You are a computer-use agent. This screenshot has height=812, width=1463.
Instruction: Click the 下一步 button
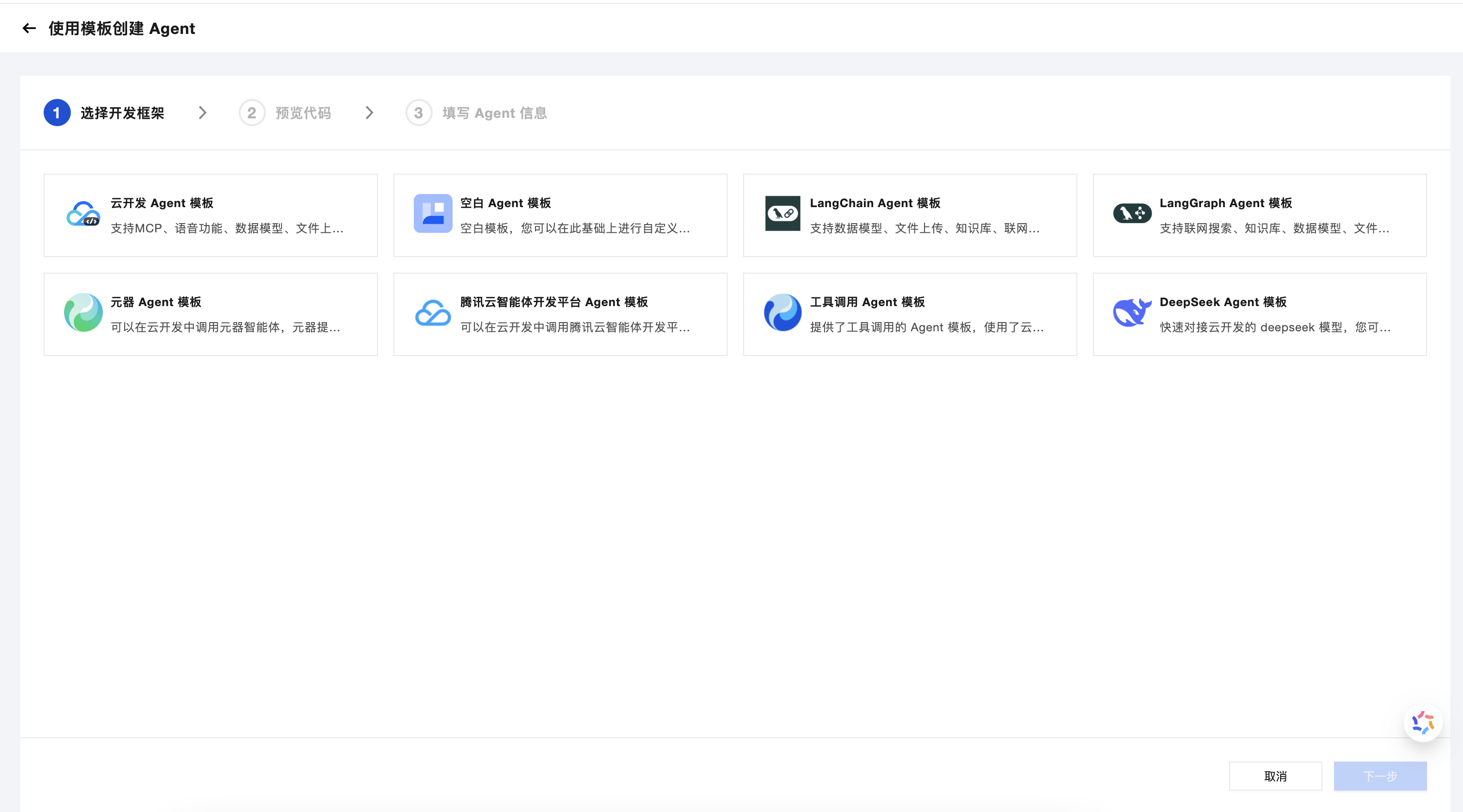click(x=1380, y=776)
